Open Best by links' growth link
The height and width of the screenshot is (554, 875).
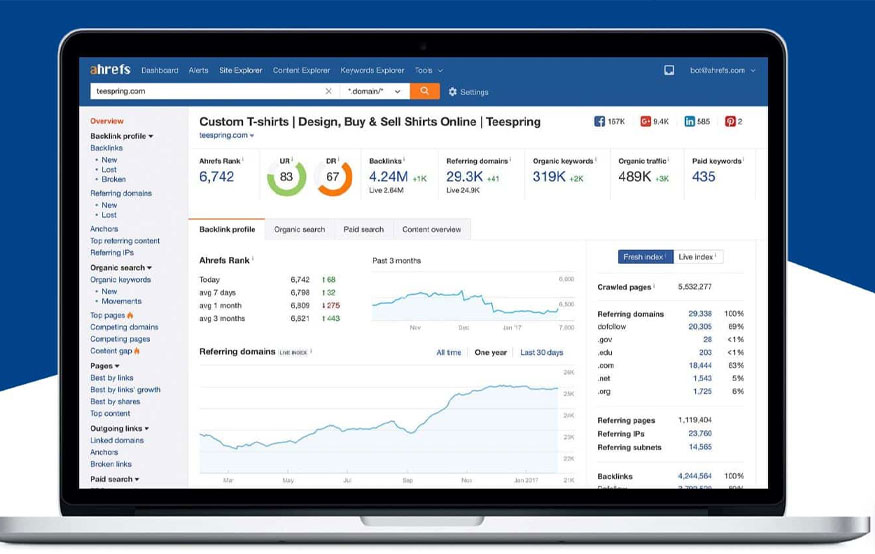click(126, 390)
